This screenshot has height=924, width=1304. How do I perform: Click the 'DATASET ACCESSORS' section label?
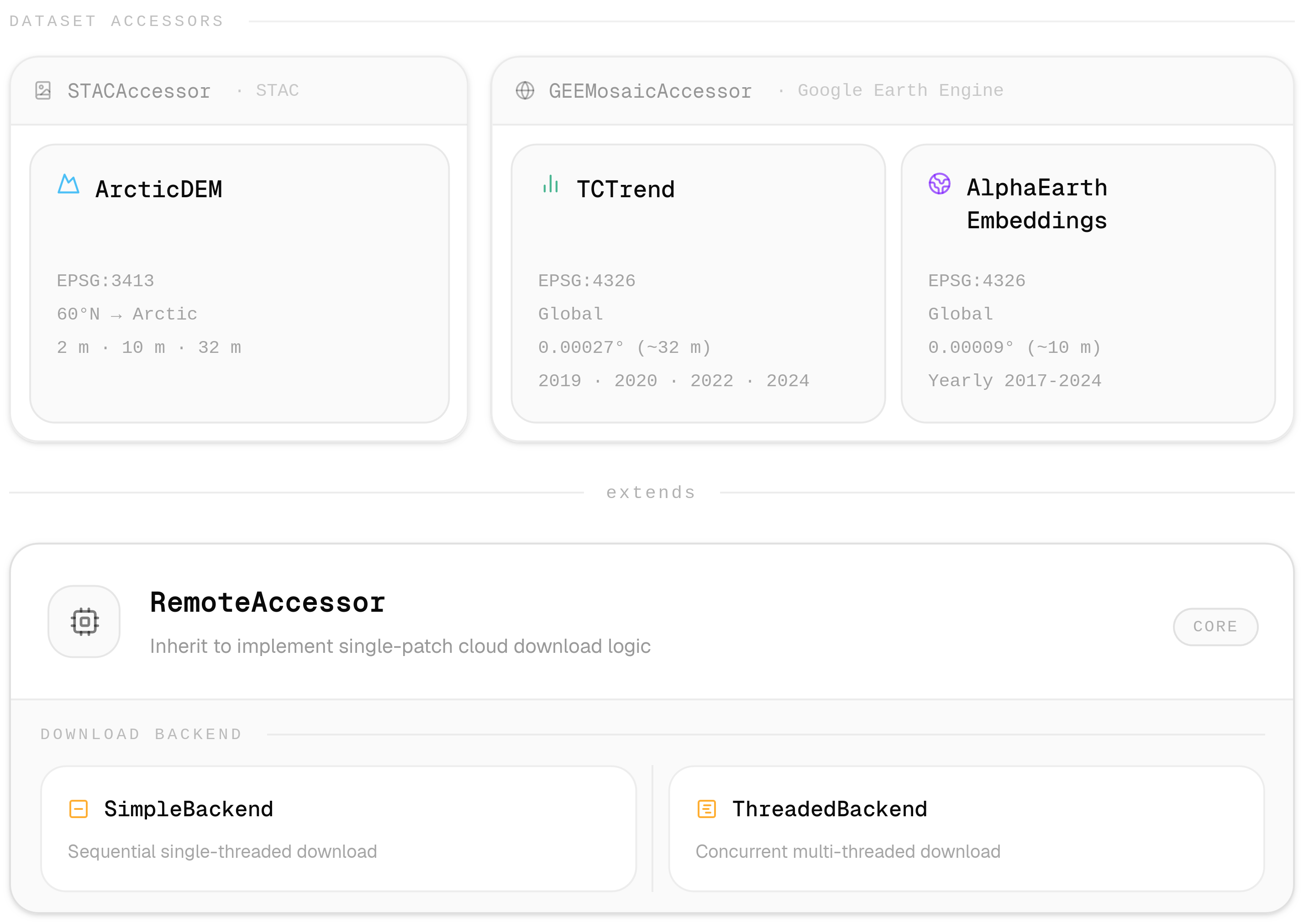[116, 21]
